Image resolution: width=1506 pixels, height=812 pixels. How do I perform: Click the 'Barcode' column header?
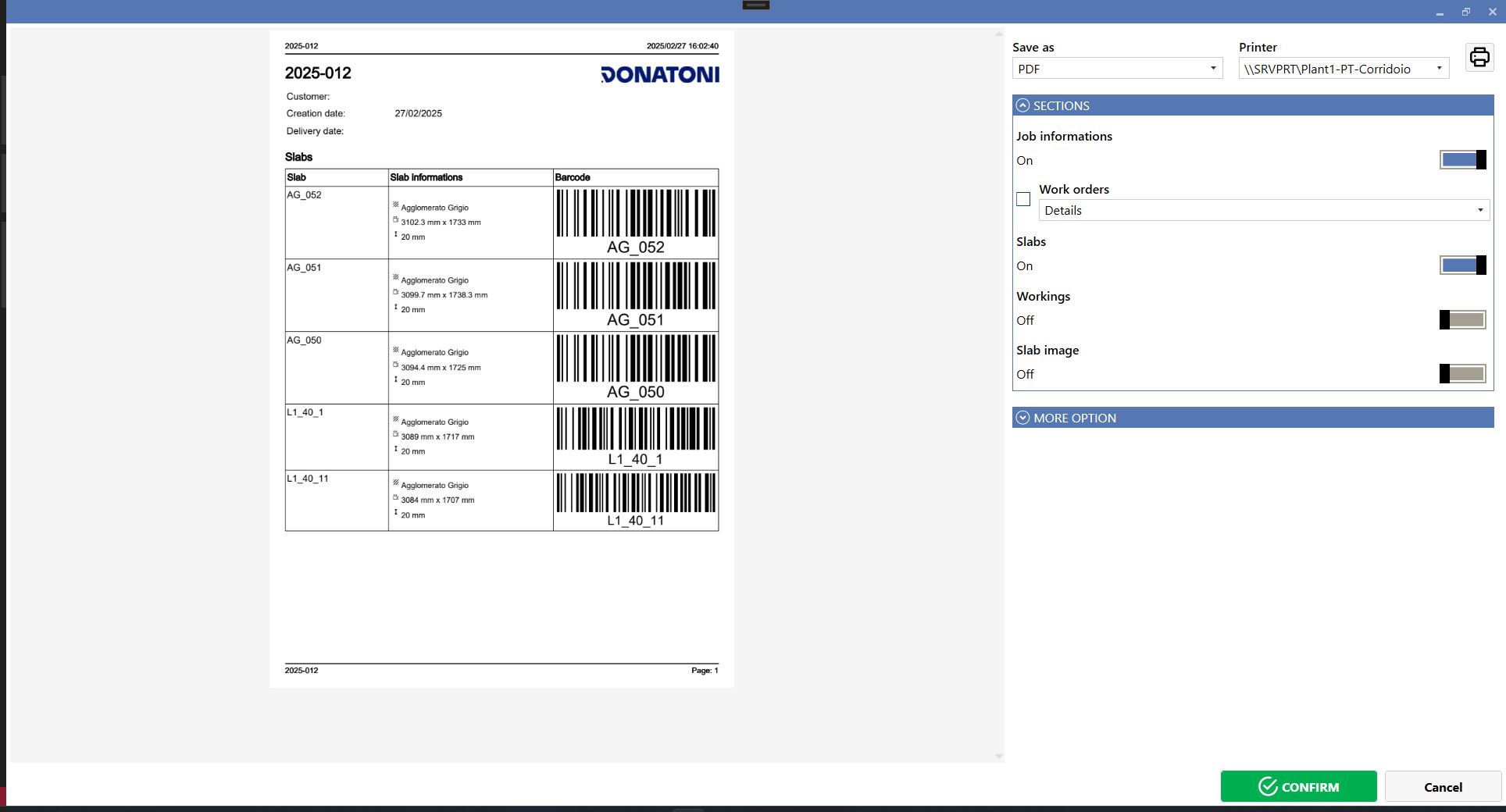coord(573,177)
